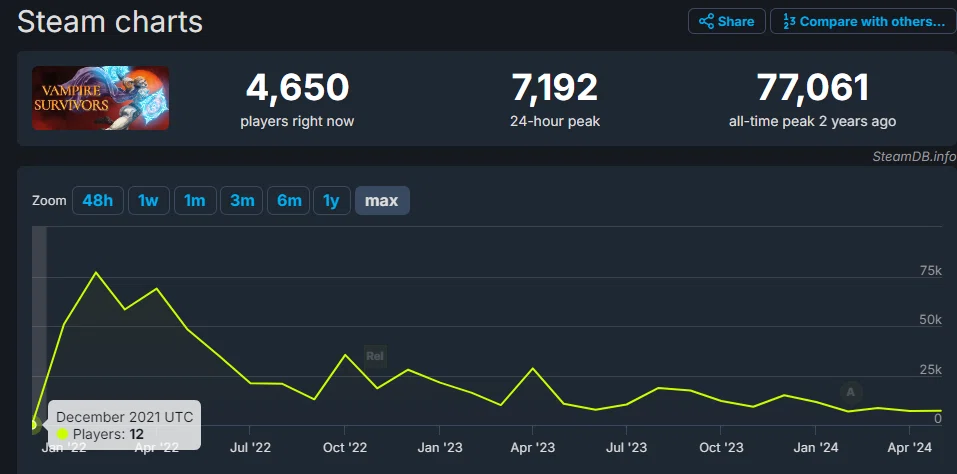Click the A announcement marker on chart
Screen dimensions: 957x474
click(851, 392)
